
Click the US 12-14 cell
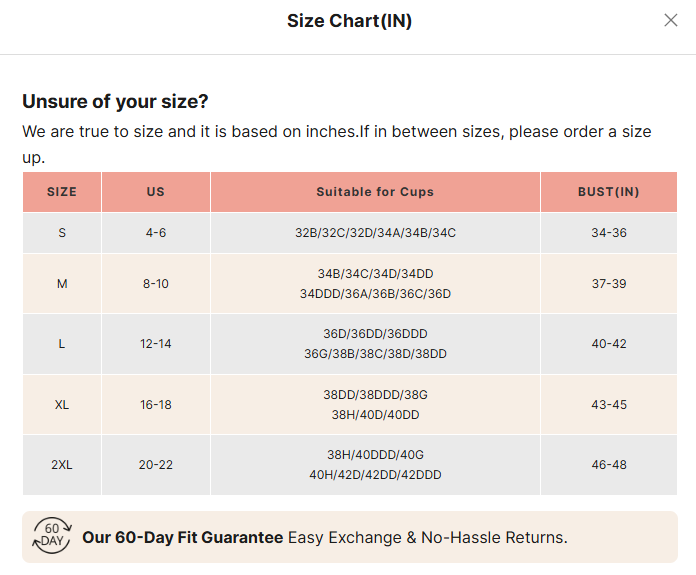pyautogui.click(x=155, y=344)
